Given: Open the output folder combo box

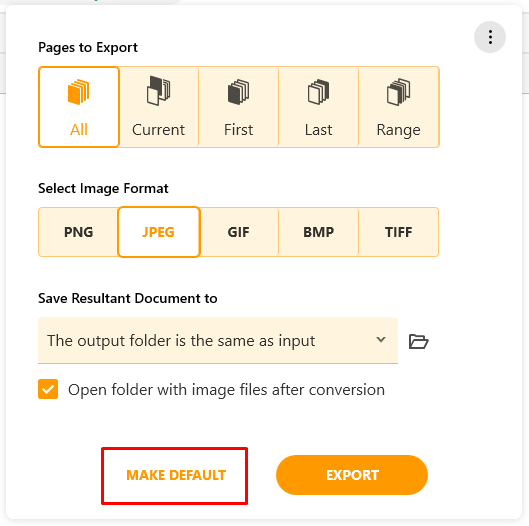Looking at the screenshot, I should coord(218,340).
